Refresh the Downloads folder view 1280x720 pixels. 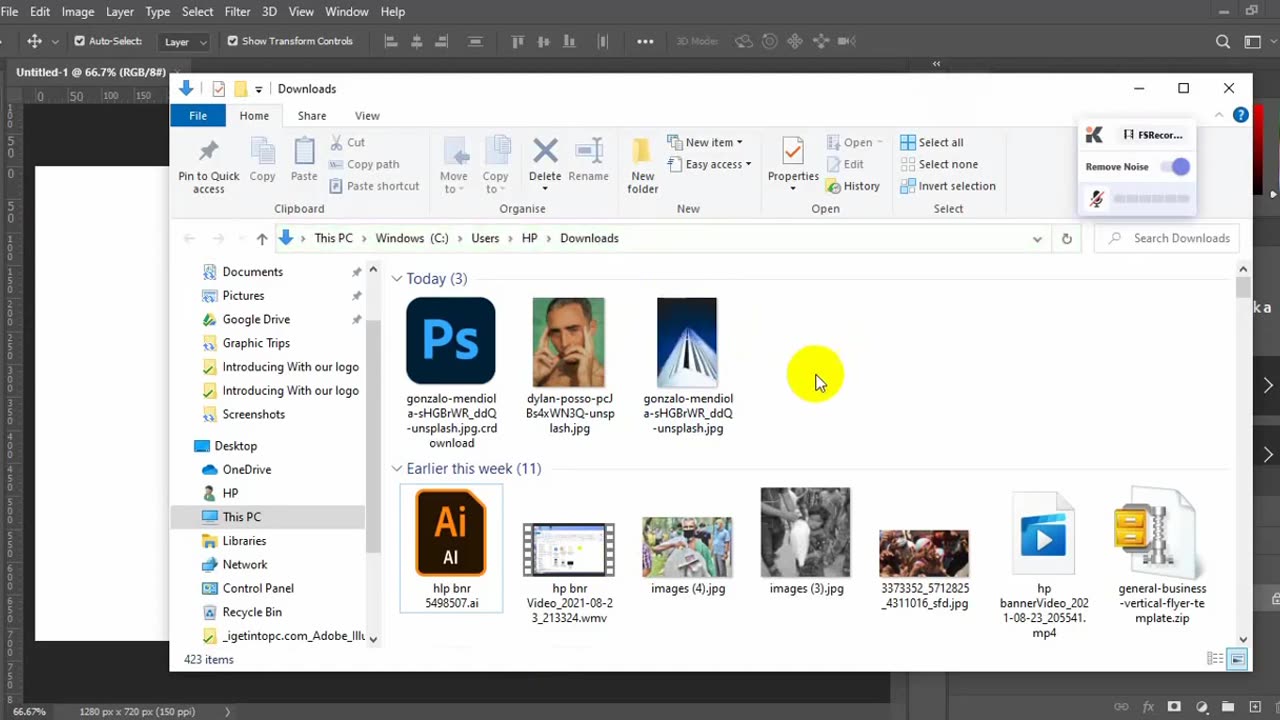tap(1066, 238)
